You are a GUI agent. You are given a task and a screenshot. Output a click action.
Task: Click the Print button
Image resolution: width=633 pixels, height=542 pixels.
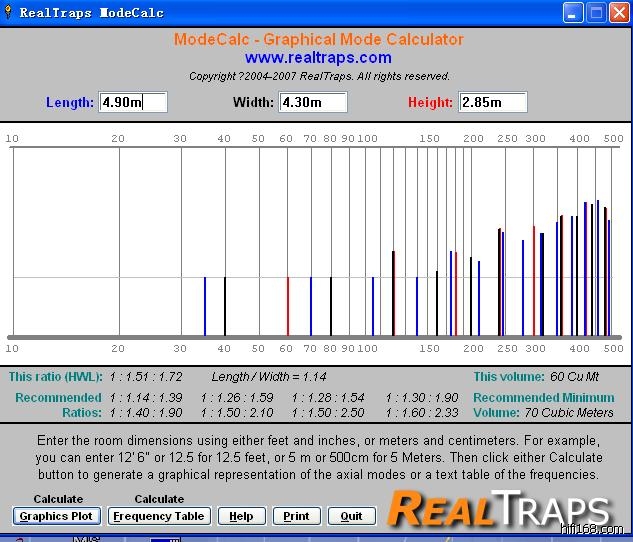pos(296,516)
